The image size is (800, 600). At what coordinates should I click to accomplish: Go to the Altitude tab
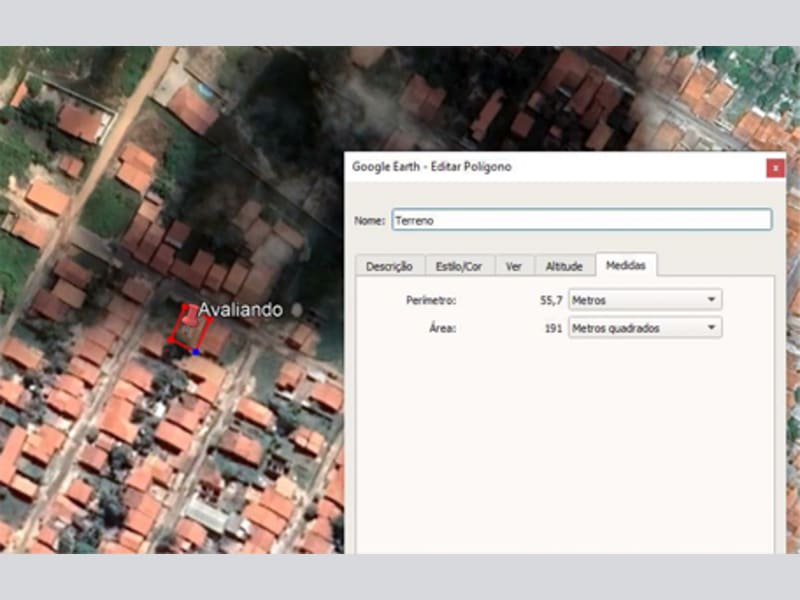tap(564, 266)
